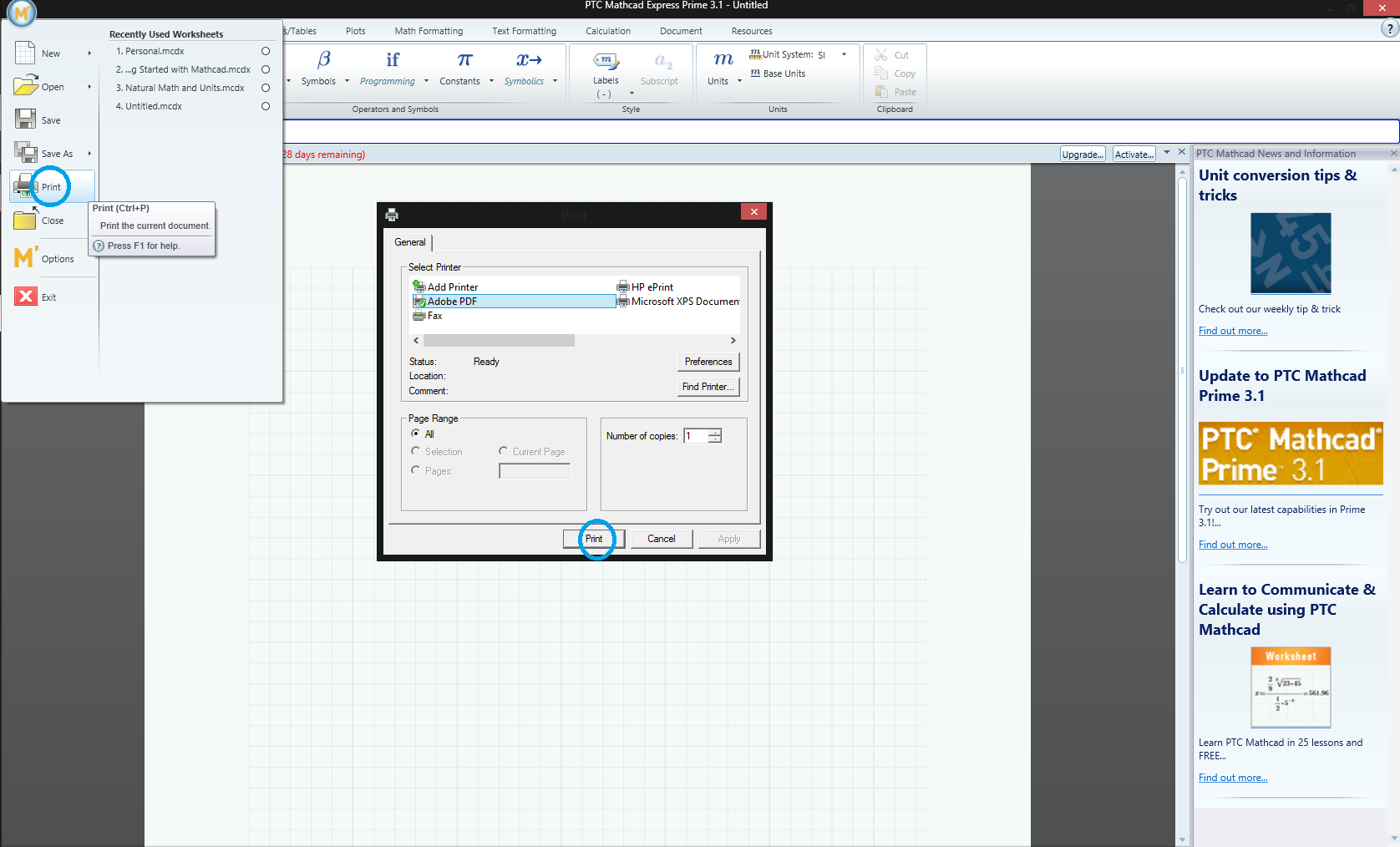Click the red Exit icon
Image resolution: width=1400 pixels, height=847 pixels.
26,297
